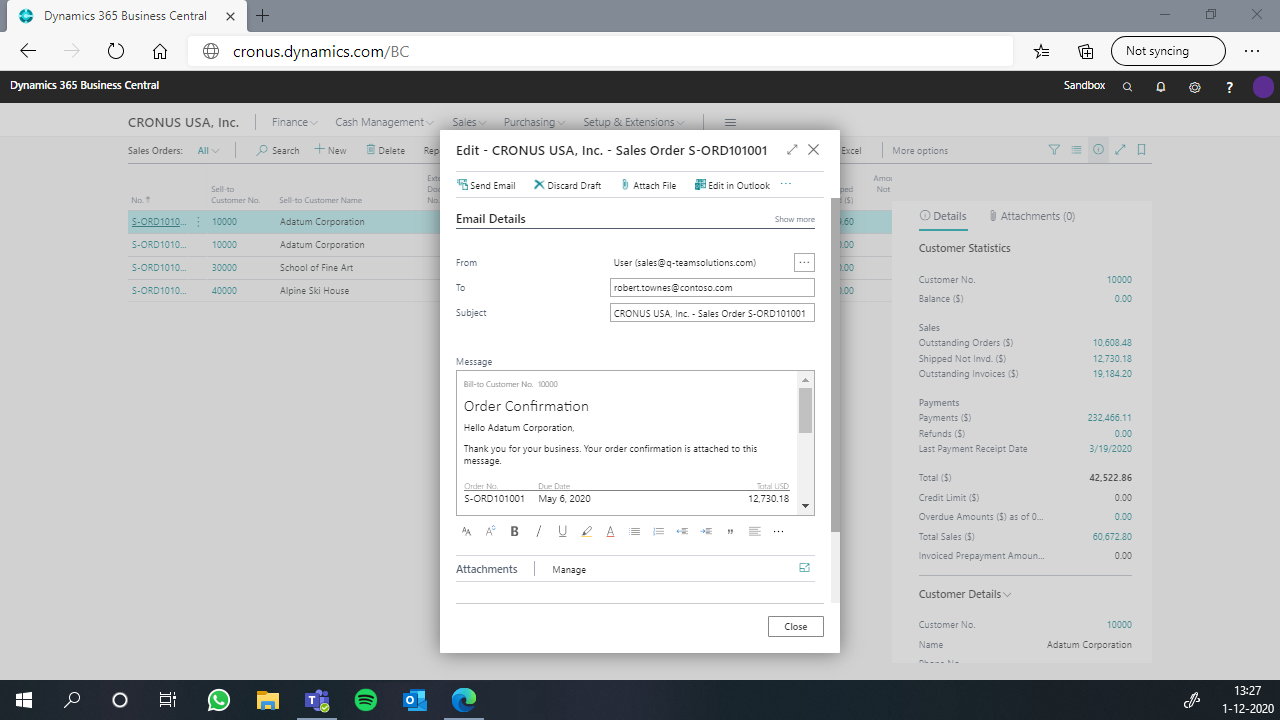Open the Setup & Extensions menu dropdown
Viewport: 1280px width, 720px height.
[x=635, y=122]
